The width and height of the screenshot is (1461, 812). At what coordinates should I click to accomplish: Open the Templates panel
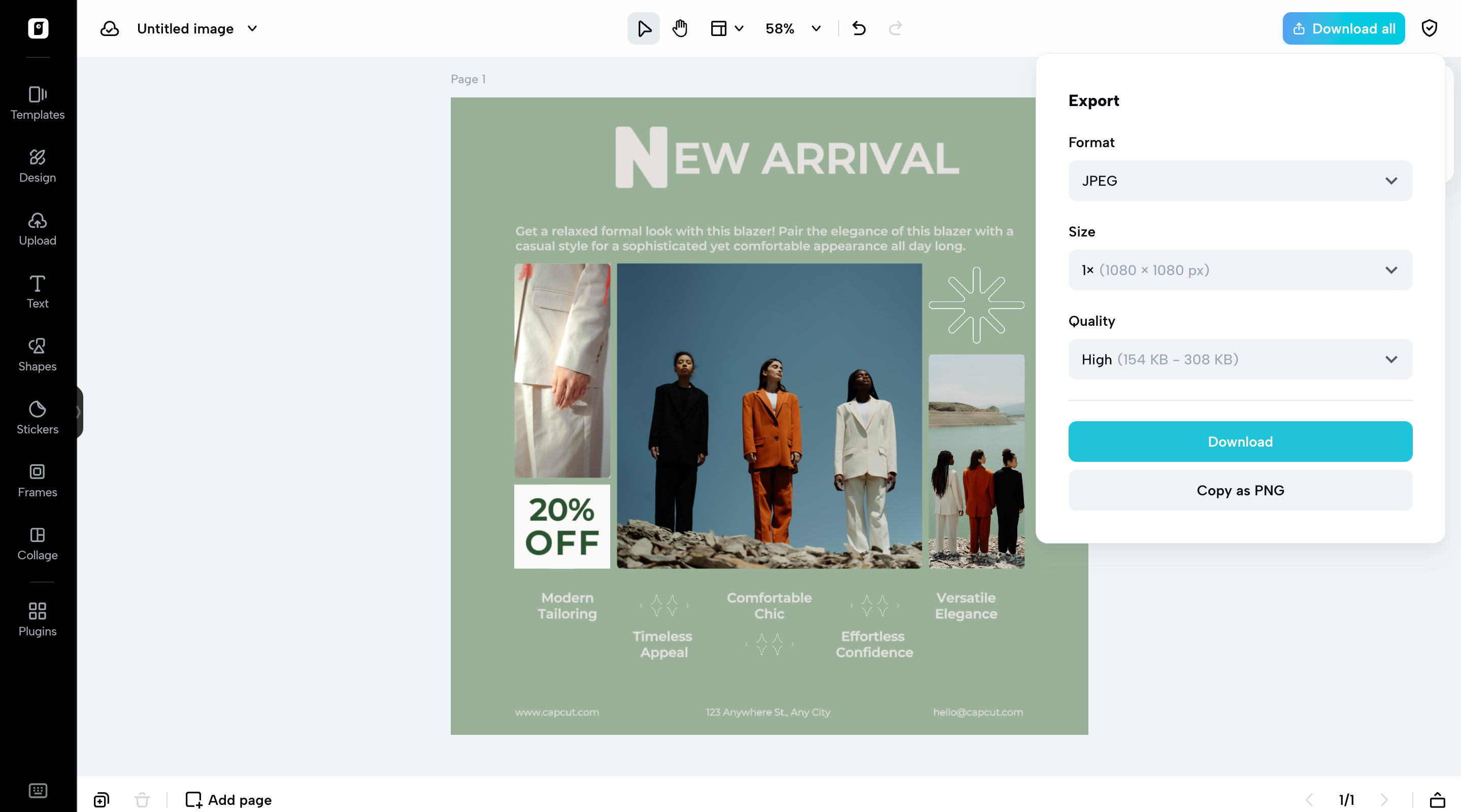point(38,103)
